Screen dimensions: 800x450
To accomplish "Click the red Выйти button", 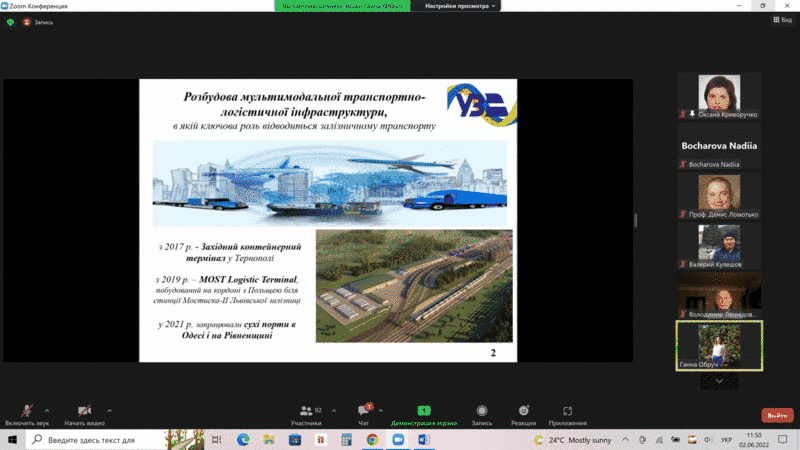I will [x=776, y=415].
